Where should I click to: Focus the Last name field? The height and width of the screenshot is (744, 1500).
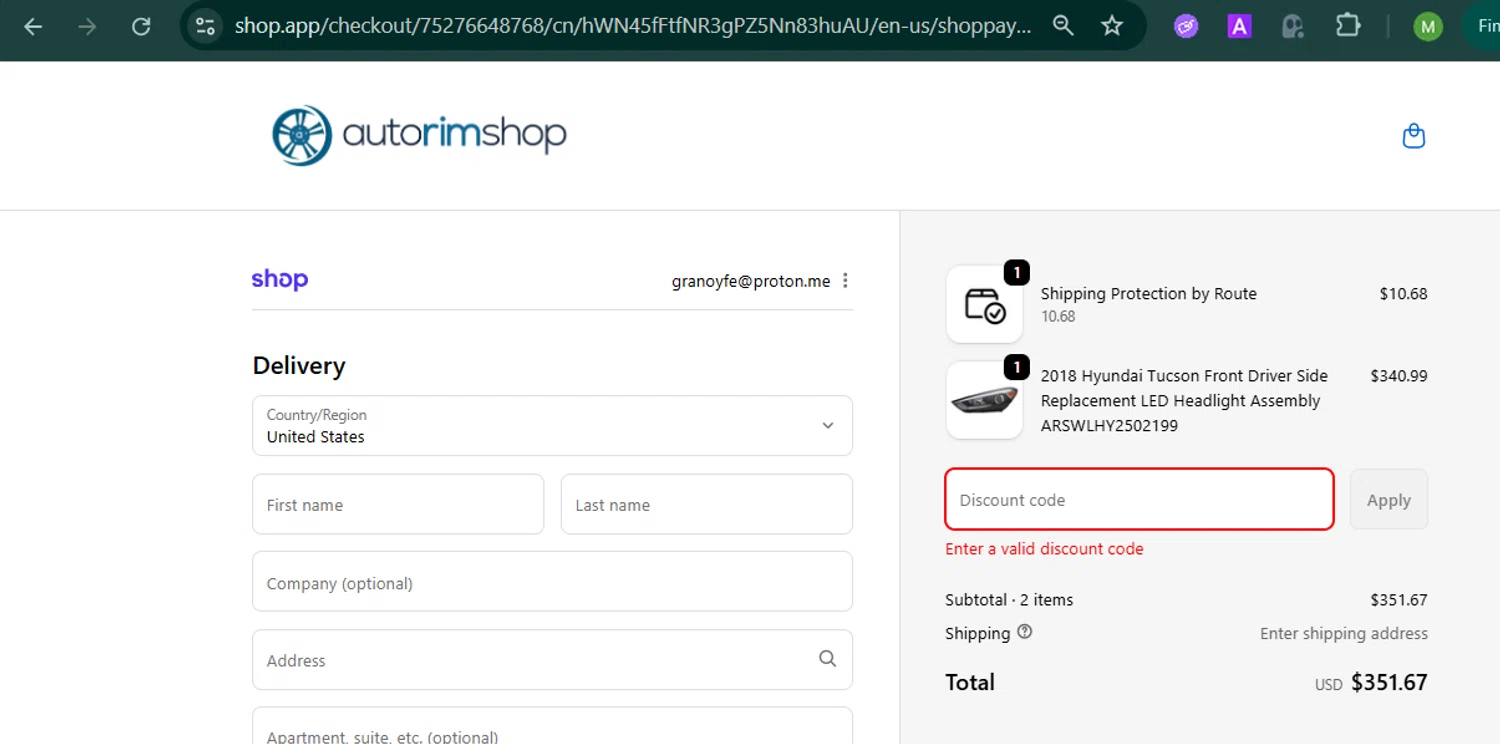point(707,504)
